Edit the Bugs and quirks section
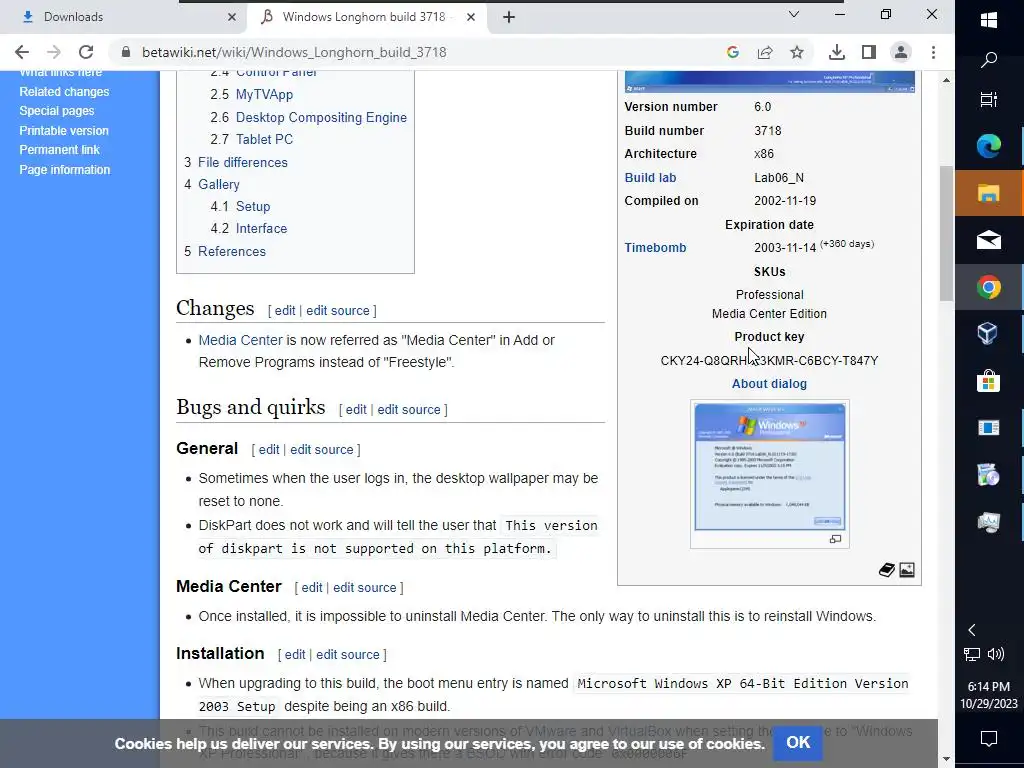 coord(356,410)
